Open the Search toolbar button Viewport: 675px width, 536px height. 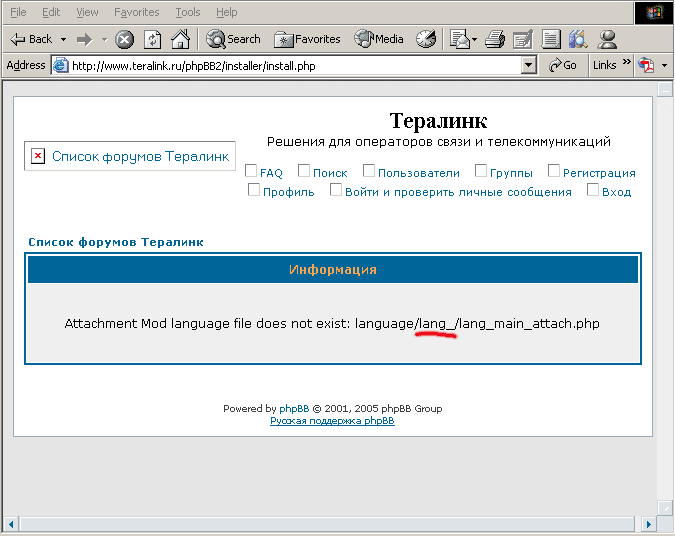click(x=233, y=39)
